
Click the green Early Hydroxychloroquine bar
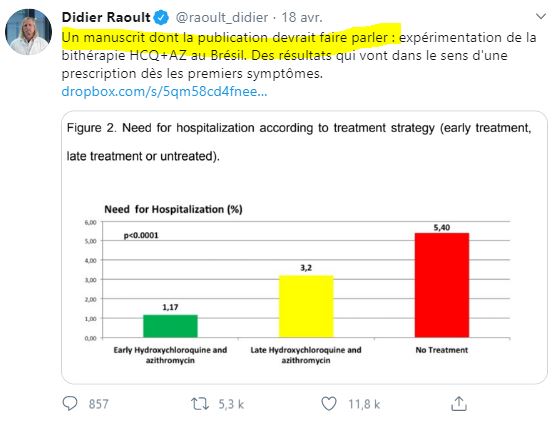[x=170, y=326]
